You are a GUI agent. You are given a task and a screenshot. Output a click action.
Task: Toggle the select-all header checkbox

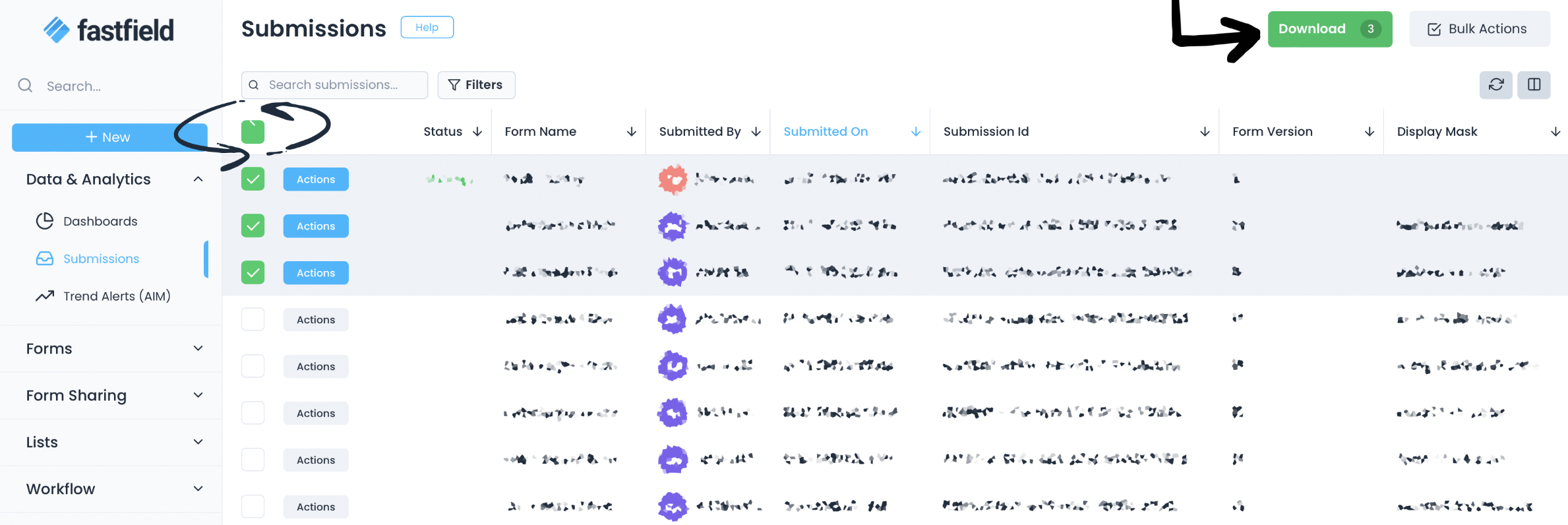point(253,132)
